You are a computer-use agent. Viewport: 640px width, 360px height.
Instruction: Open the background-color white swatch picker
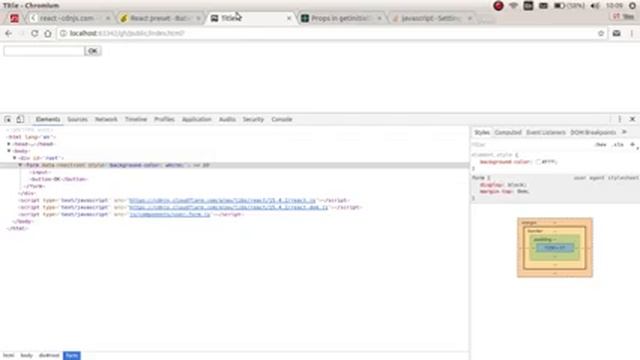pos(539,162)
